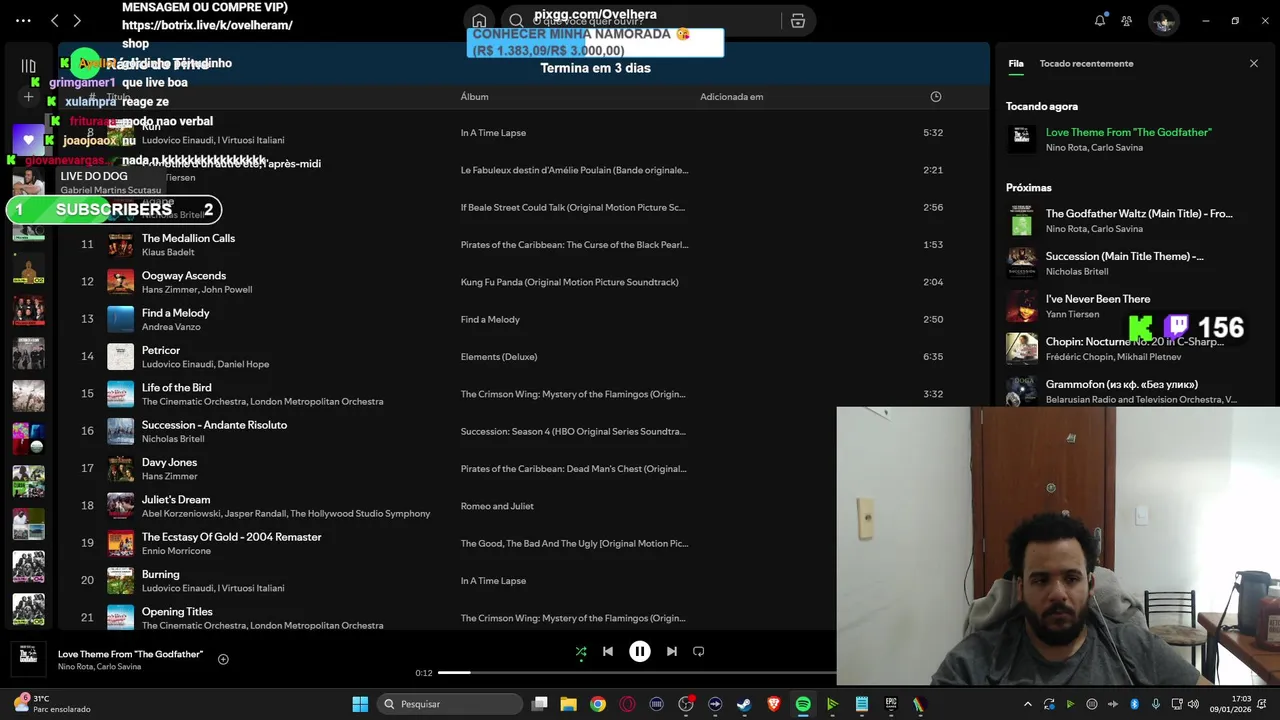The width and height of the screenshot is (1280, 720).
Task: Sort by the duration clock header
Action: pos(936,97)
